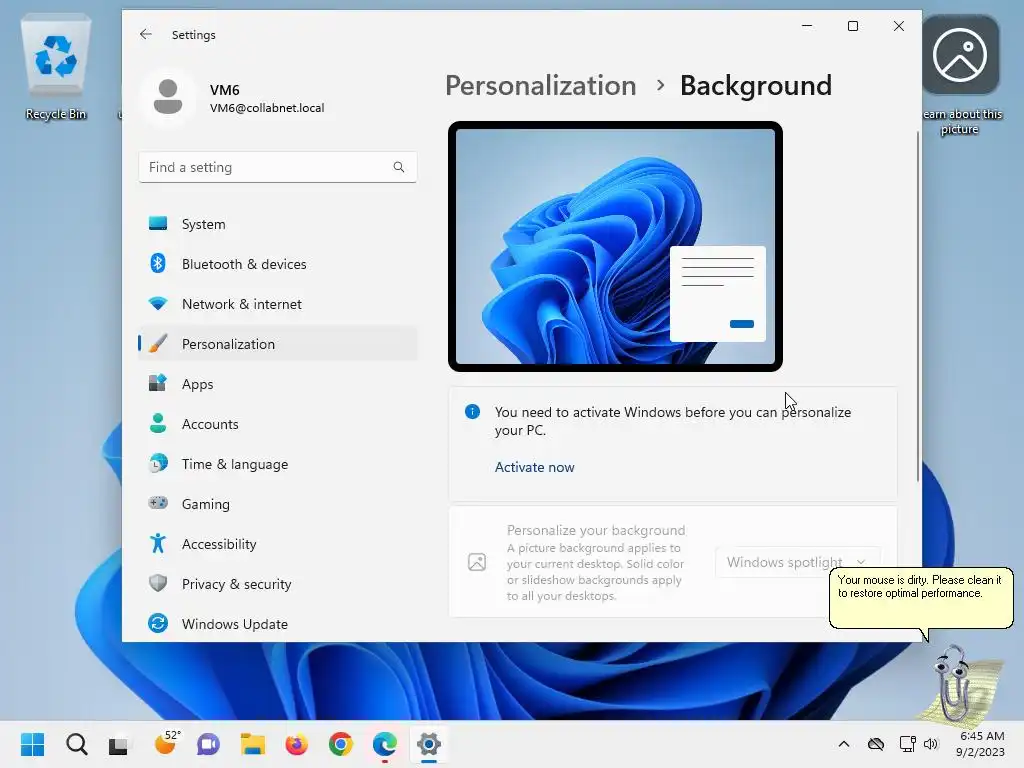Click the Privacy & security shield icon

[x=158, y=583]
